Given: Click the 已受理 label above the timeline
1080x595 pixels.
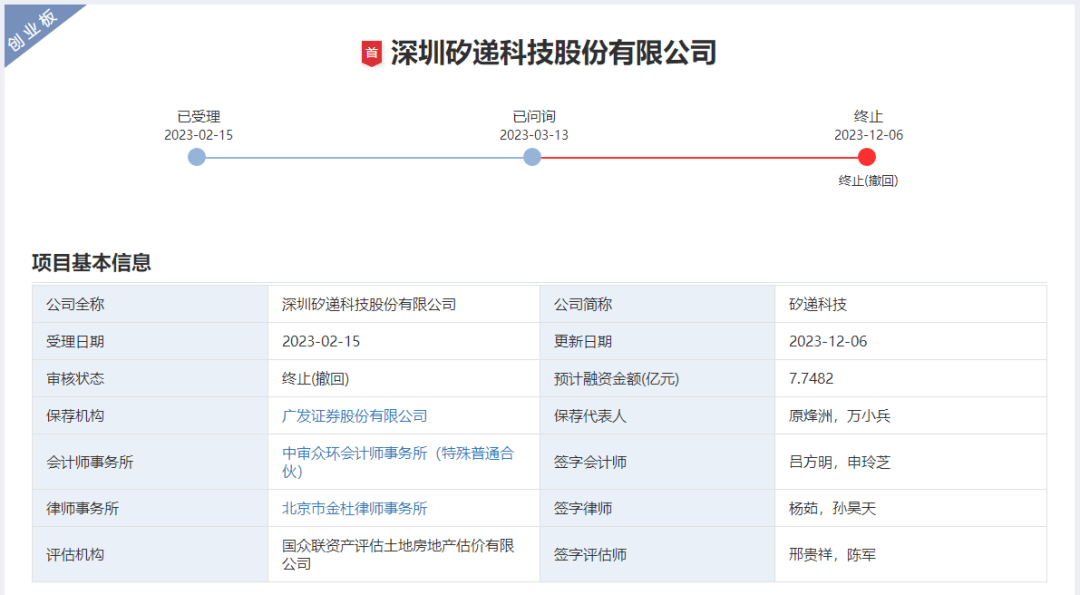Looking at the screenshot, I should [198, 116].
